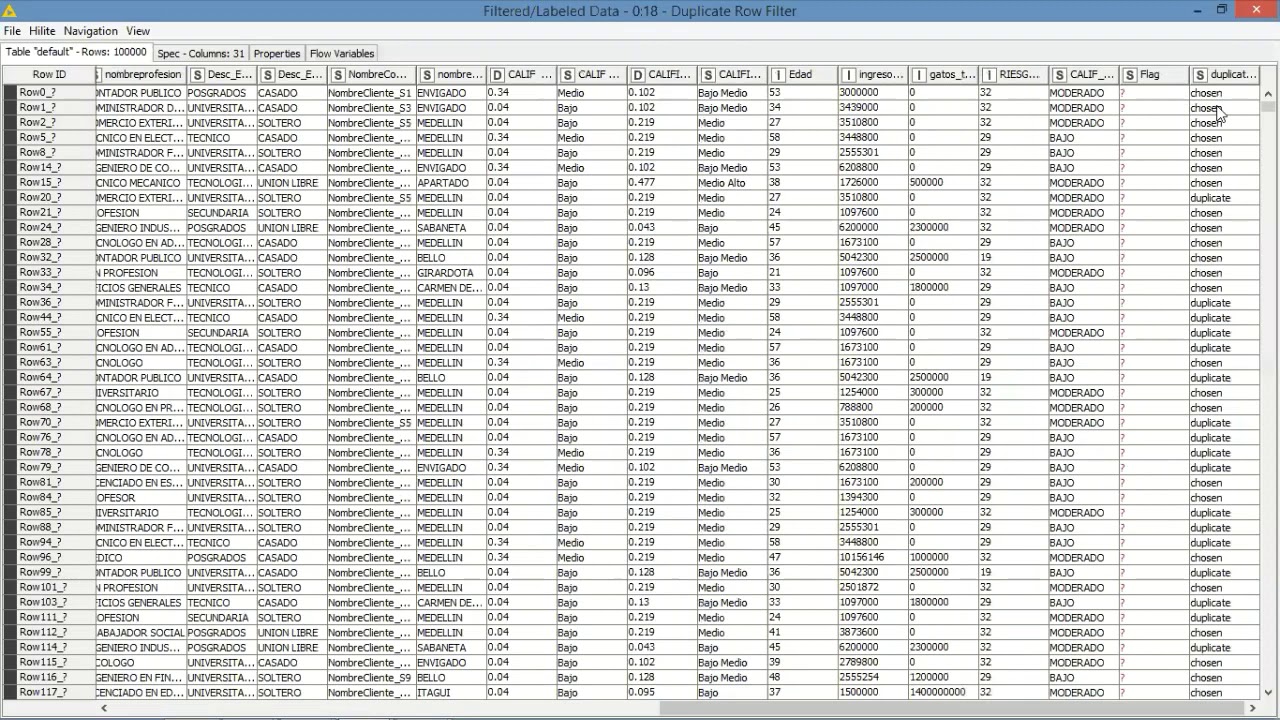
Task: Click the String type icon of CALIFI column
Action: (x=708, y=75)
